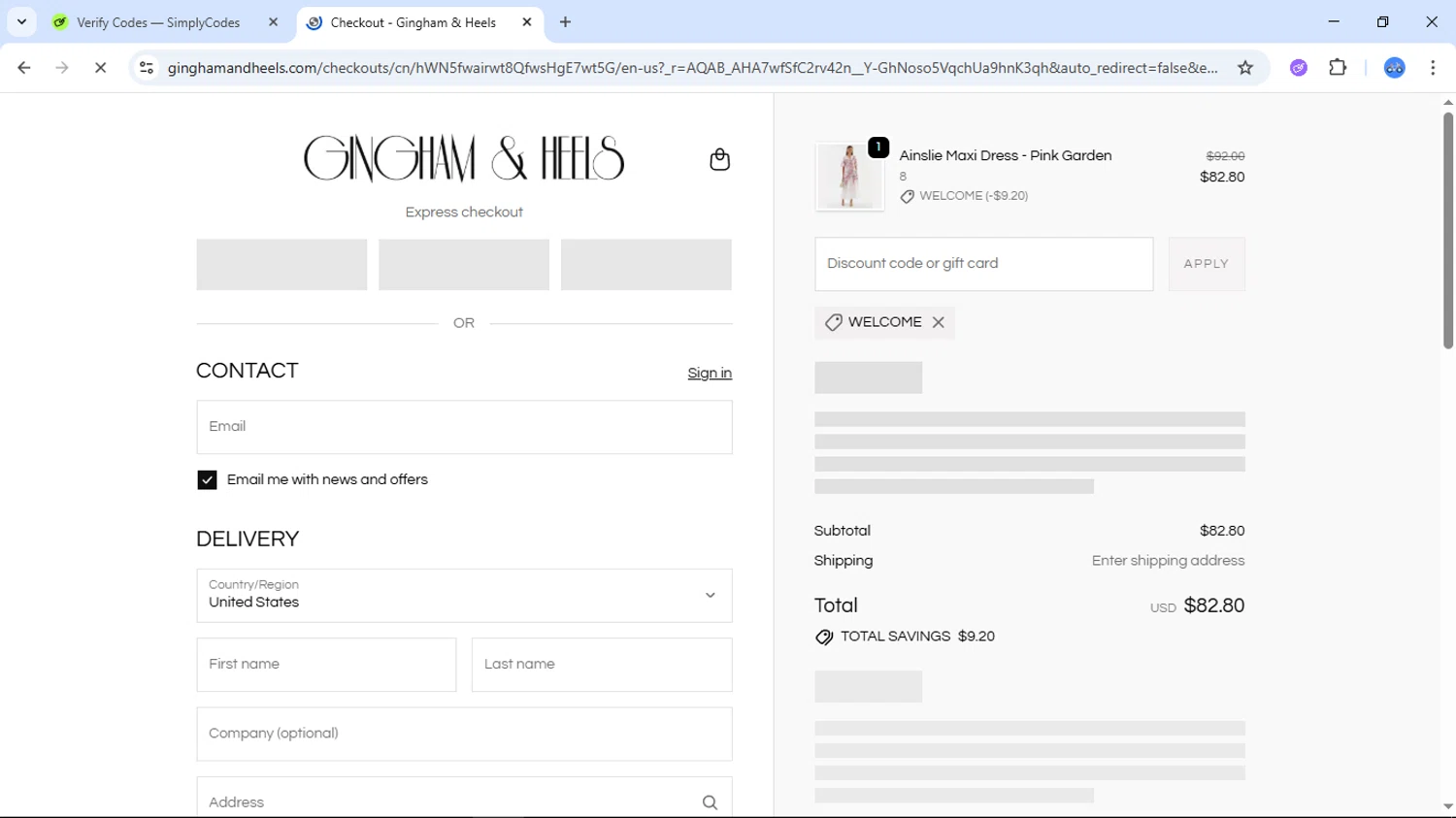Screen dimensions: 1456x818
Task: Close the Verify Codes SimplyCodes tab
Action: pos(273,22)
